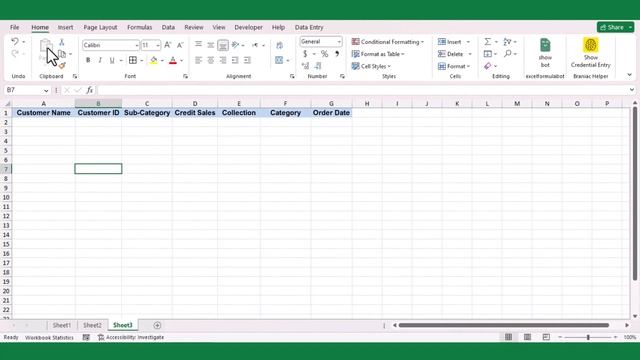The image size is (640, 360).
Task: Increase font size with larger A icon
Action: [x=167, y=45]
